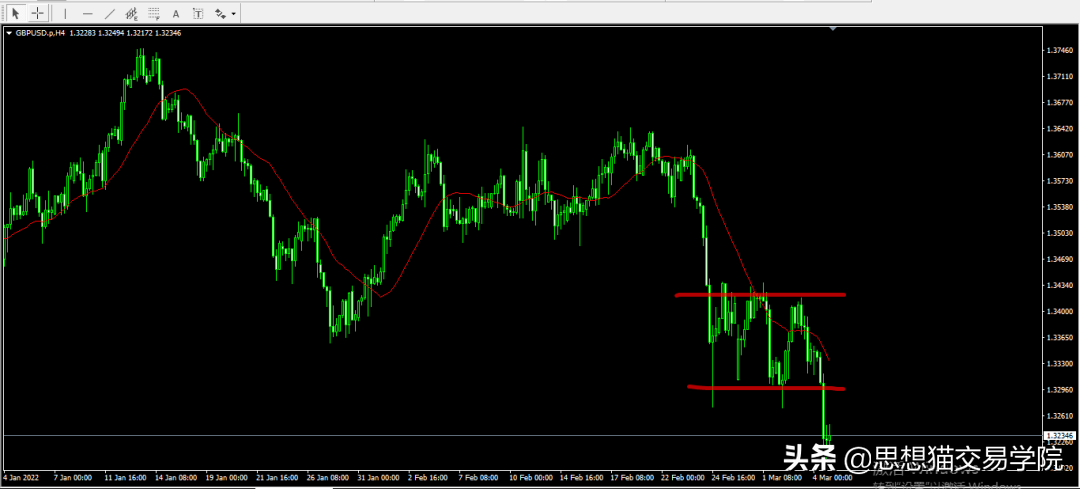Image resolution: width=1080 pixels, height=489 pixels.
Task: Click the 19 Jan 00:00 time label
Action: pyautogui.click(x=228, y=477)
